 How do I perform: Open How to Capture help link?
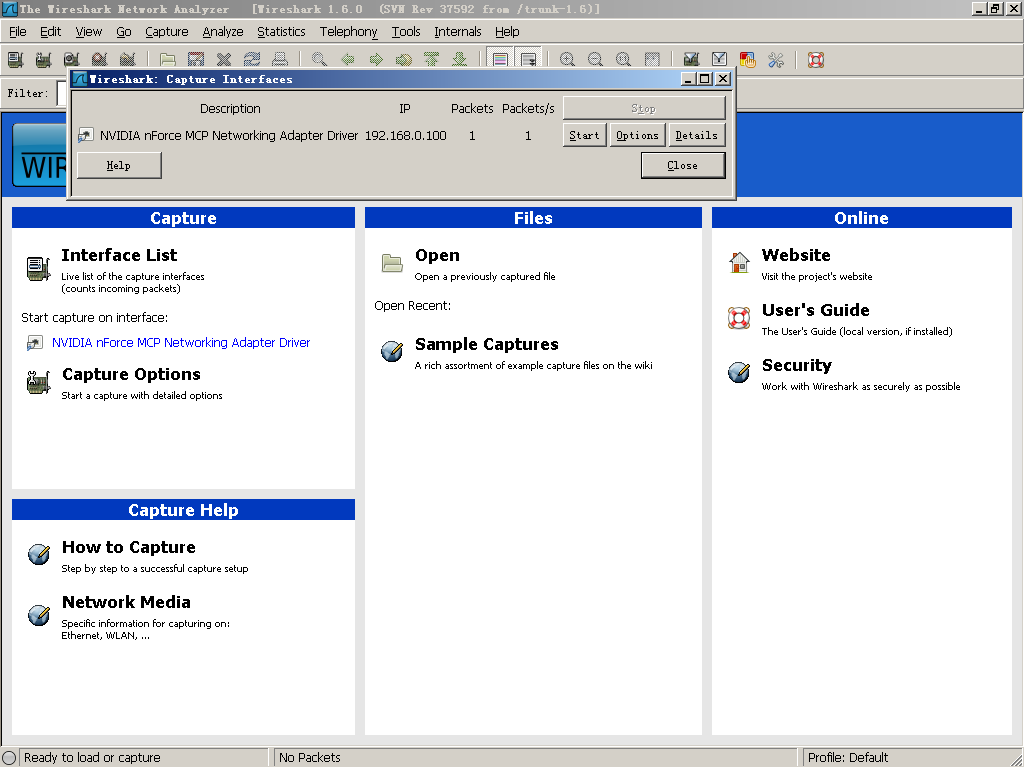coord(129,547)
